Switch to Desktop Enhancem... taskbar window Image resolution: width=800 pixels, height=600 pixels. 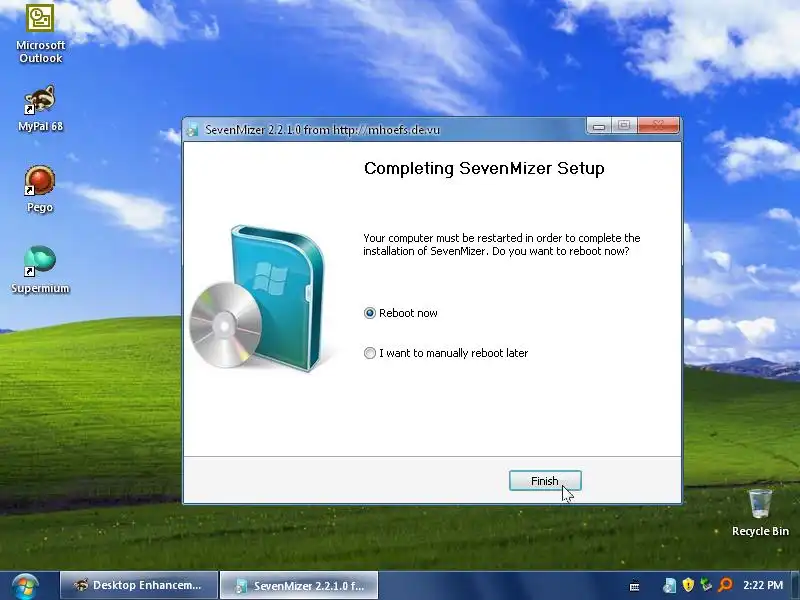(139, 585)
